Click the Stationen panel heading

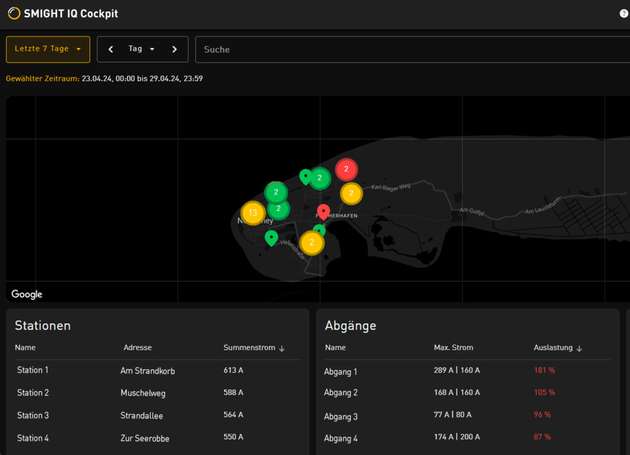pos(43,326)
